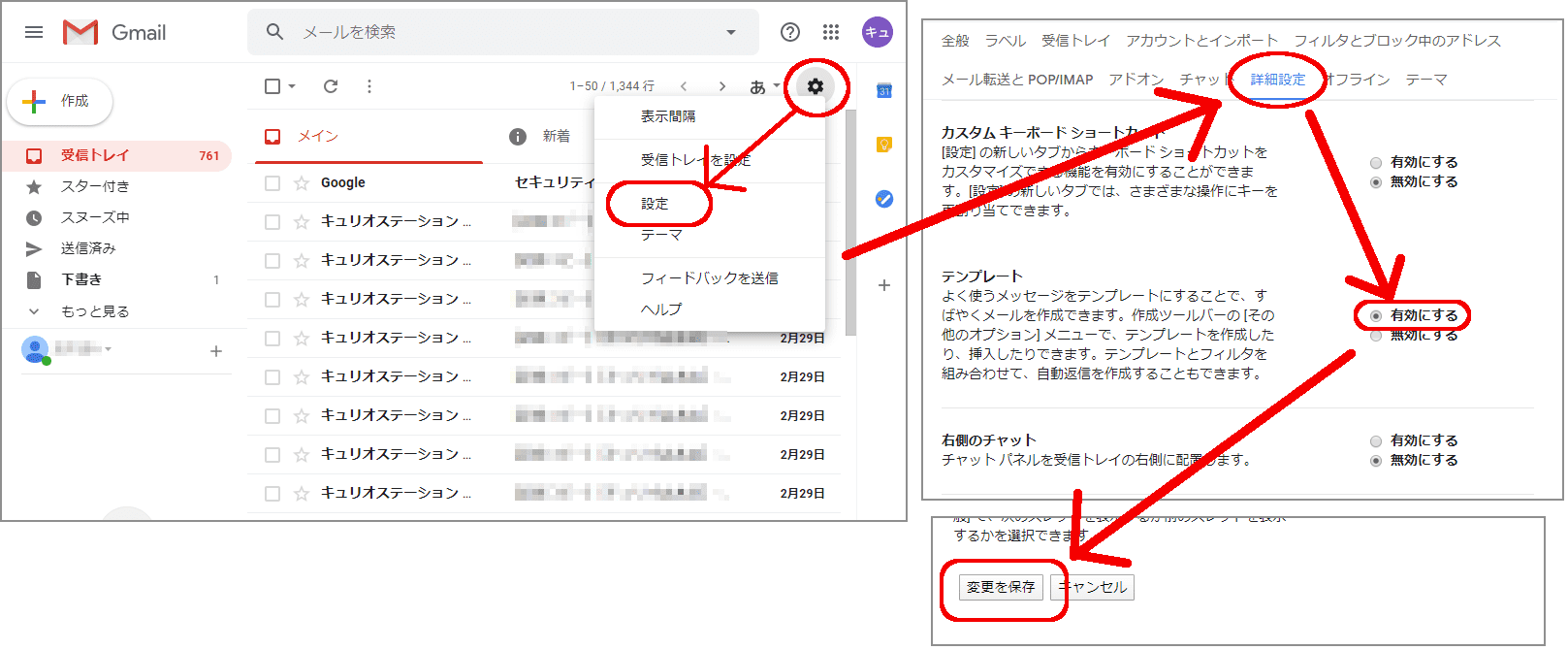Open Google Keep side panel icon
Image resolution: width=1568 pixels, height=650 pixels.
tap(884, 145)
